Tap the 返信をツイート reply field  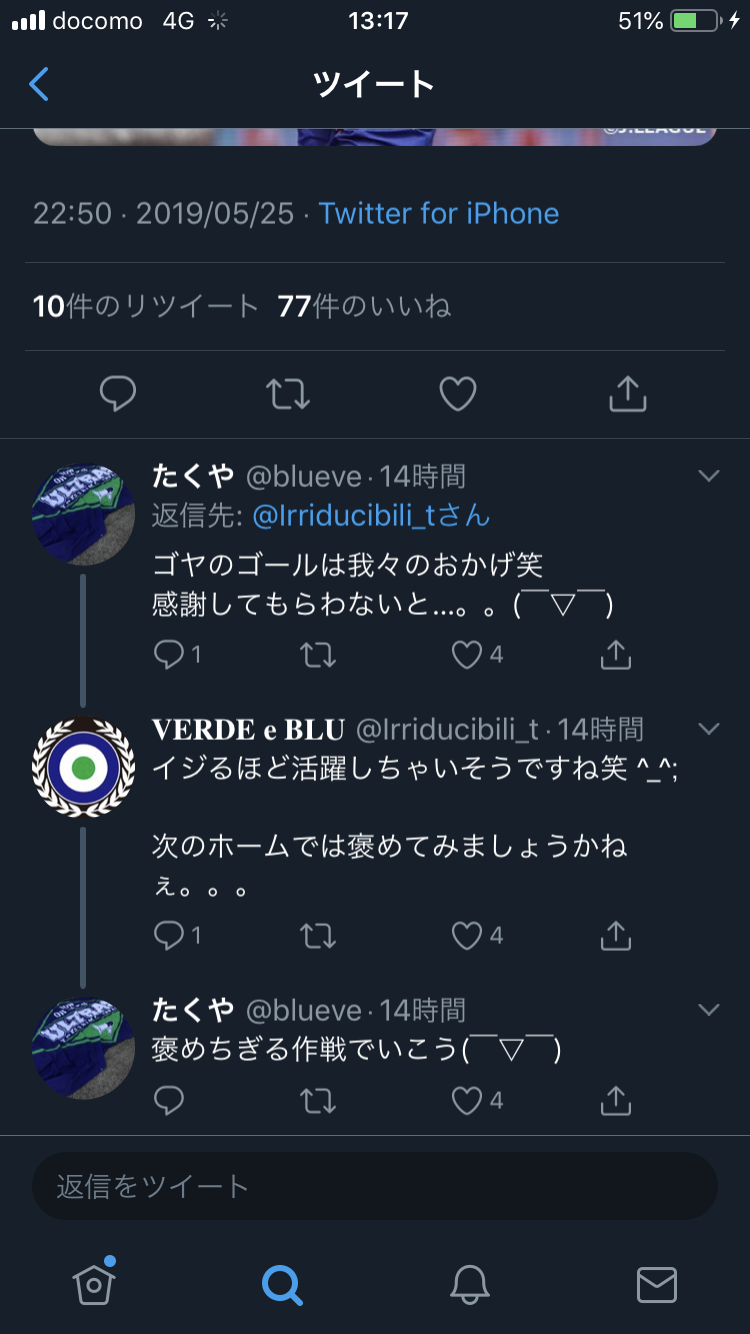tap(375, 1187)
